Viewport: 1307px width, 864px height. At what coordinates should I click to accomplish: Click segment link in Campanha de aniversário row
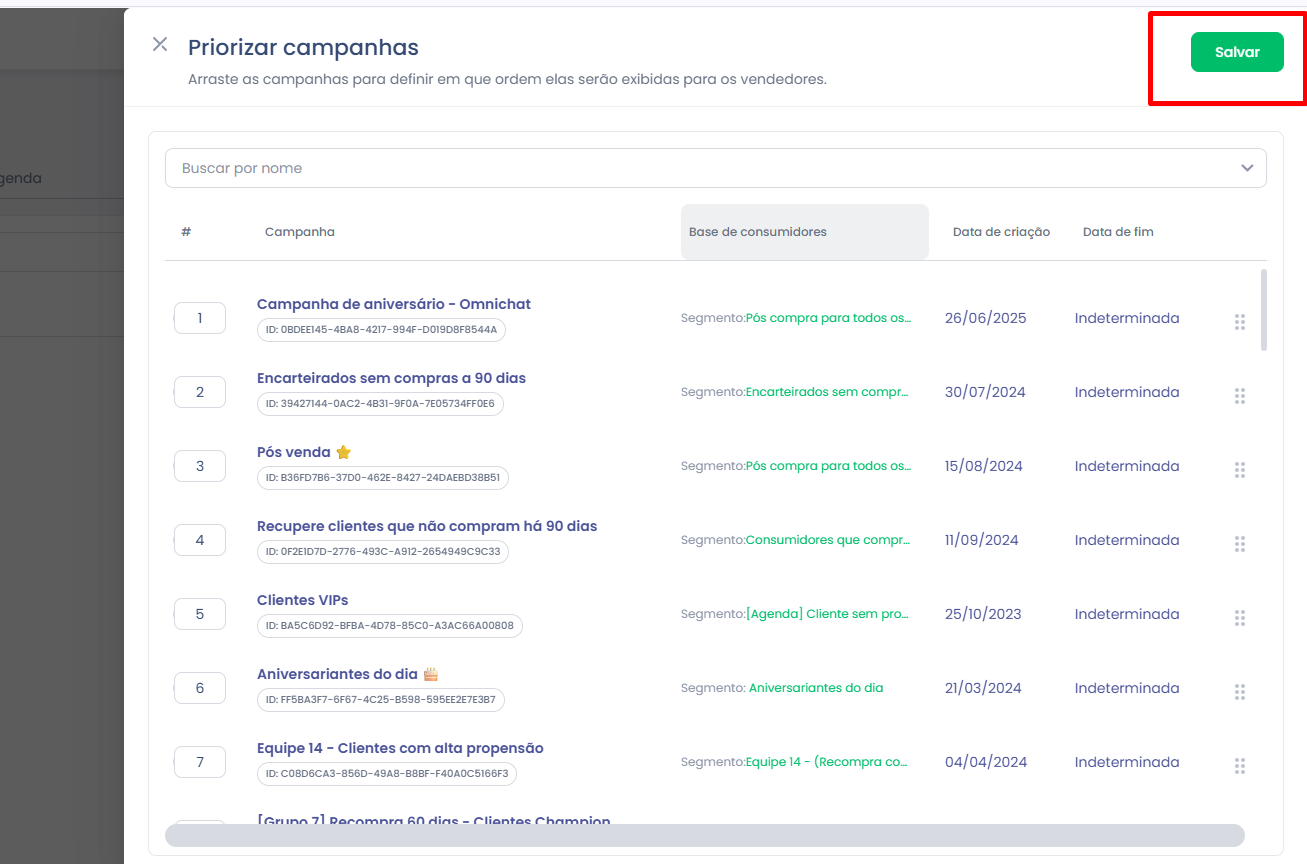point(829,318)
